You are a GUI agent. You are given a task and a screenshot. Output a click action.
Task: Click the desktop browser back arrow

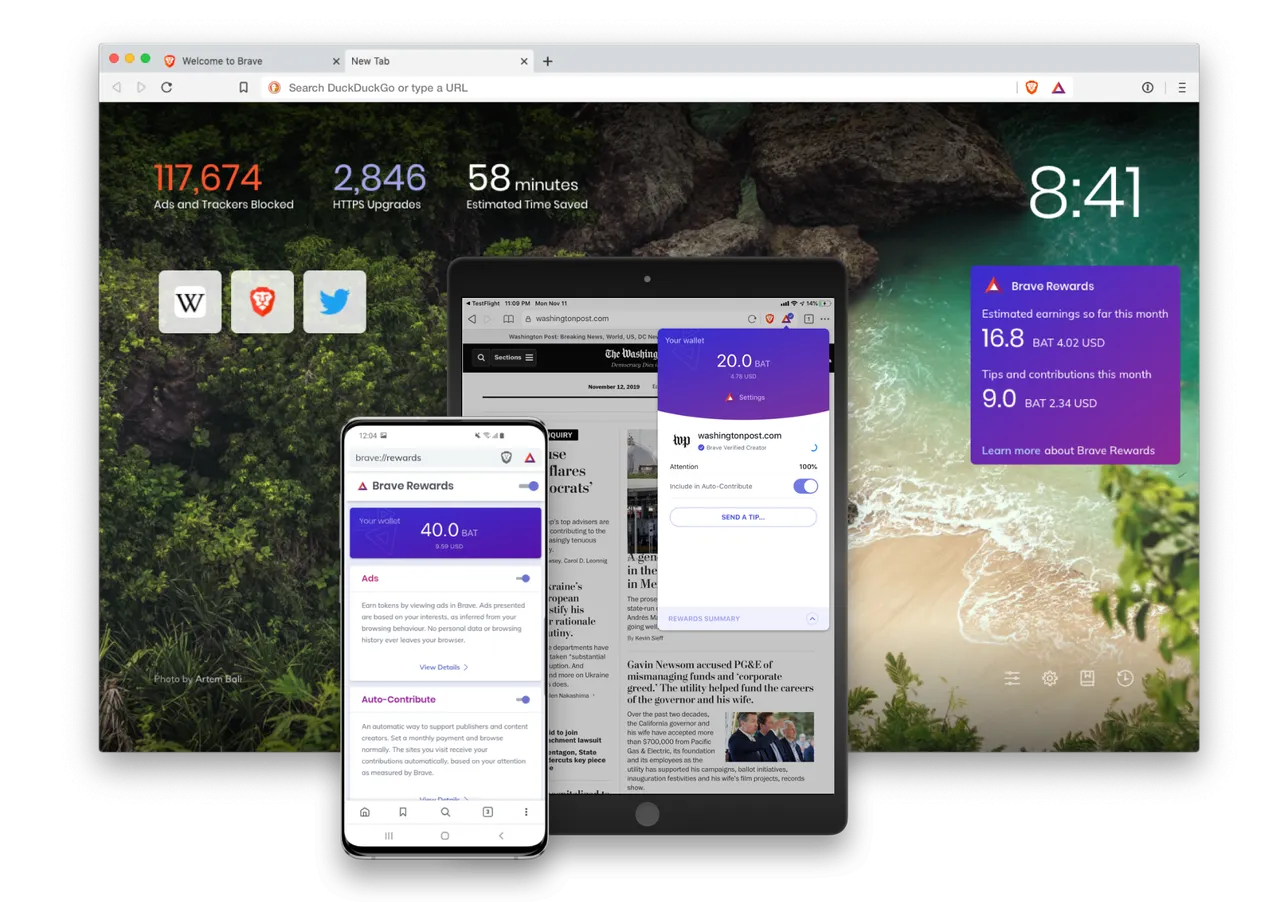coord(117,87)
